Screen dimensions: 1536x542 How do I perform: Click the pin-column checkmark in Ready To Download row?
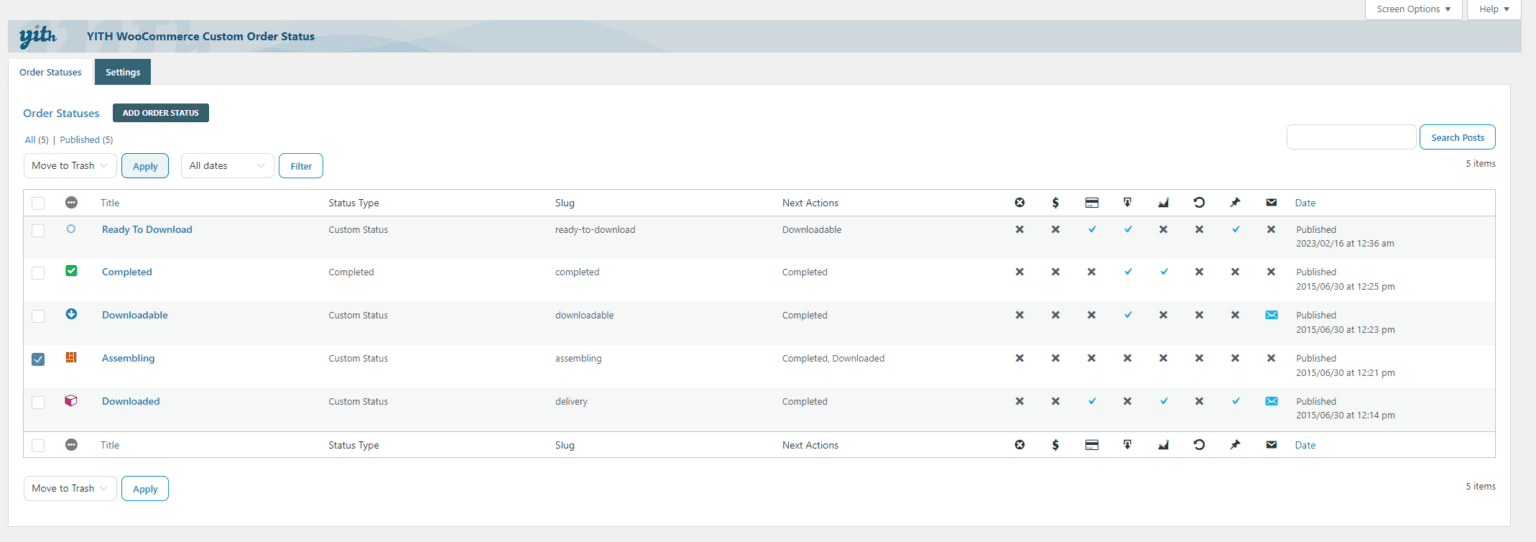(x=1235, y=229)
